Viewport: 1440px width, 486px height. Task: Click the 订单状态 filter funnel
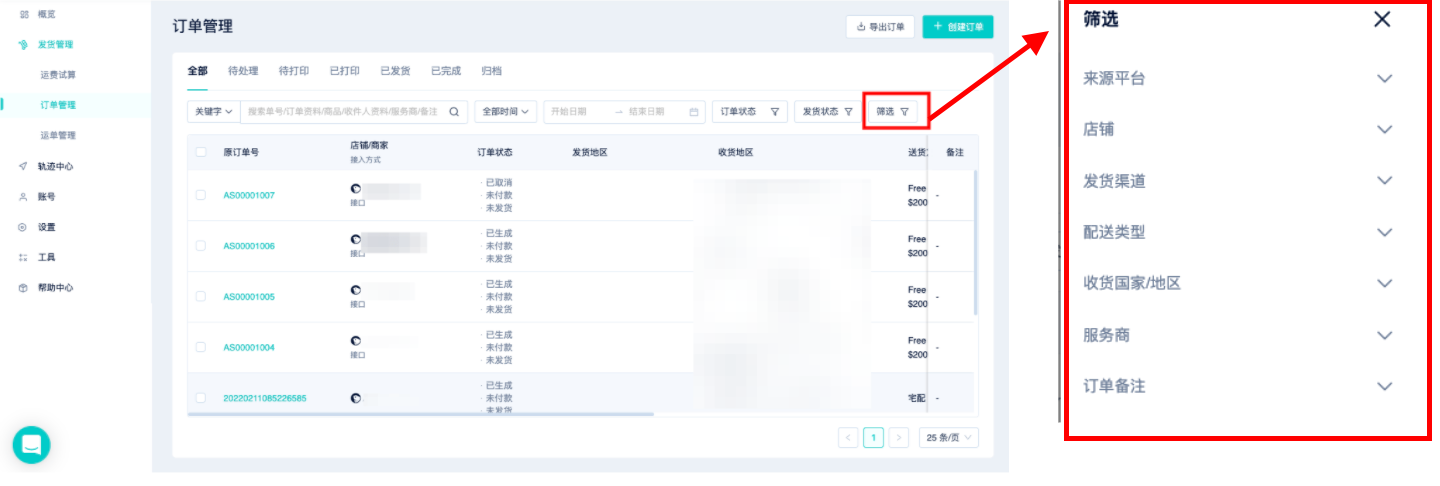pyautogui.click(x=775, y=112)
